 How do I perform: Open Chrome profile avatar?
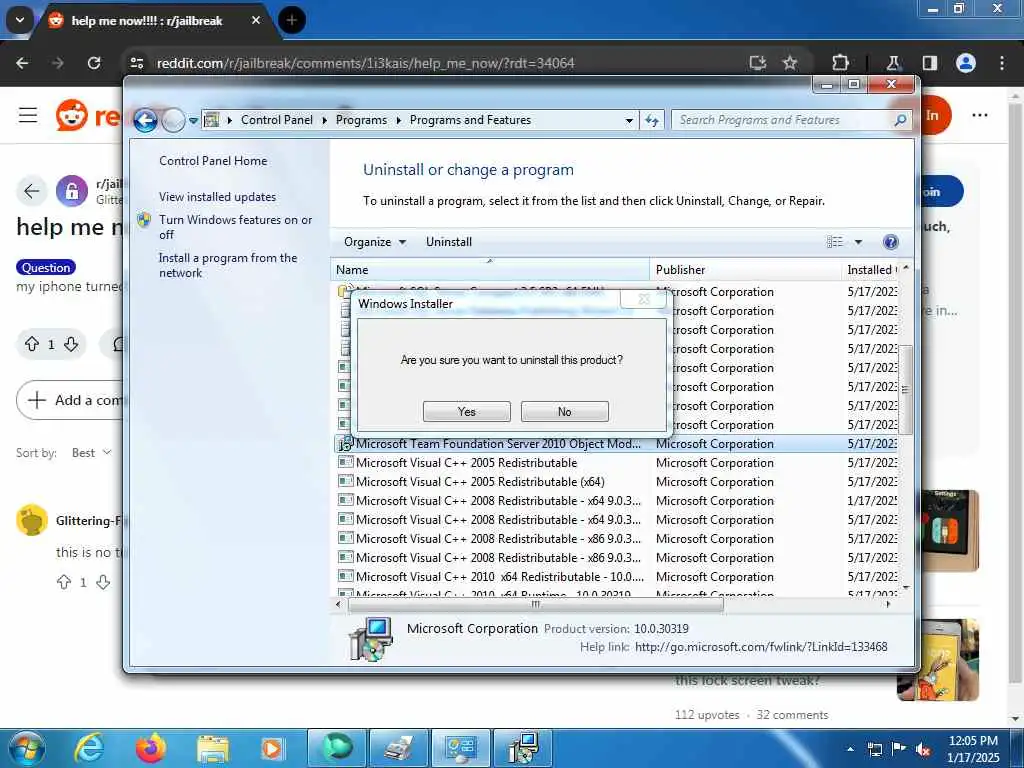tap(966, 63)
